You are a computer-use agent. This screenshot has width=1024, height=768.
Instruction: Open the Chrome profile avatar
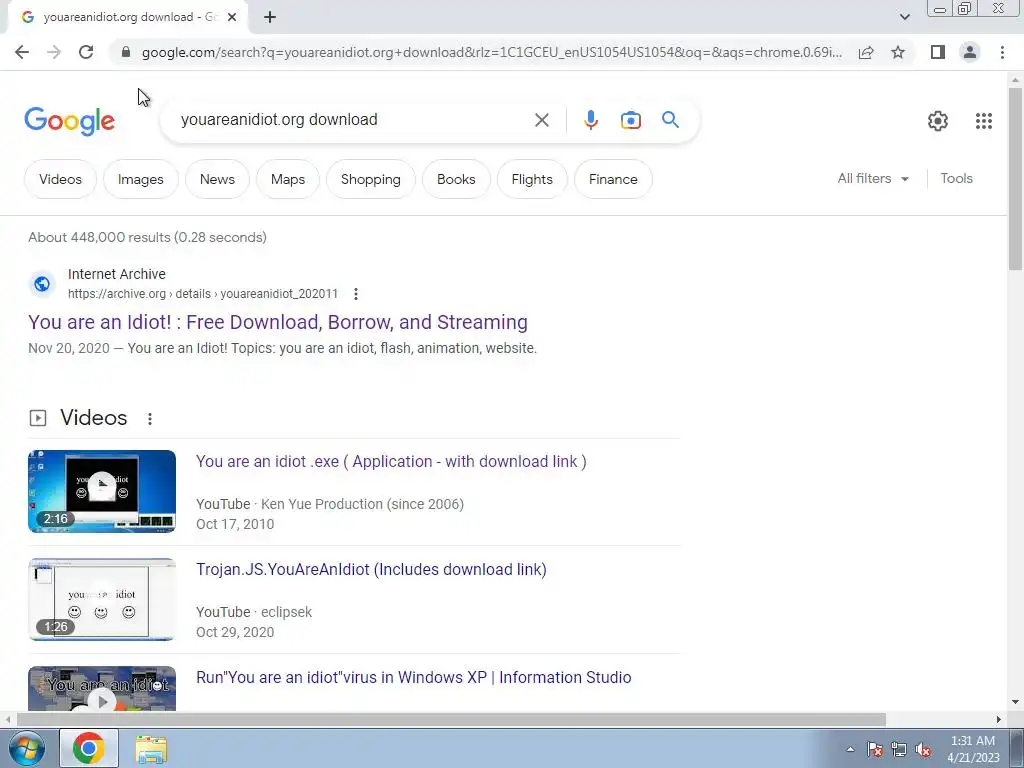(x=970, y=52)
